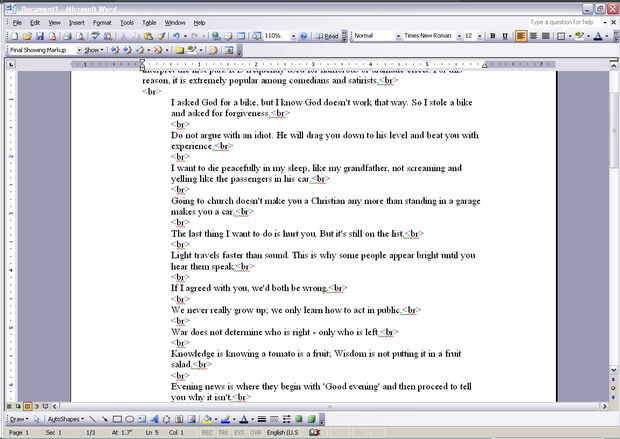Click Drawing toolbar Font Color icon
This screenshot has height=439, width=620.
244,419
